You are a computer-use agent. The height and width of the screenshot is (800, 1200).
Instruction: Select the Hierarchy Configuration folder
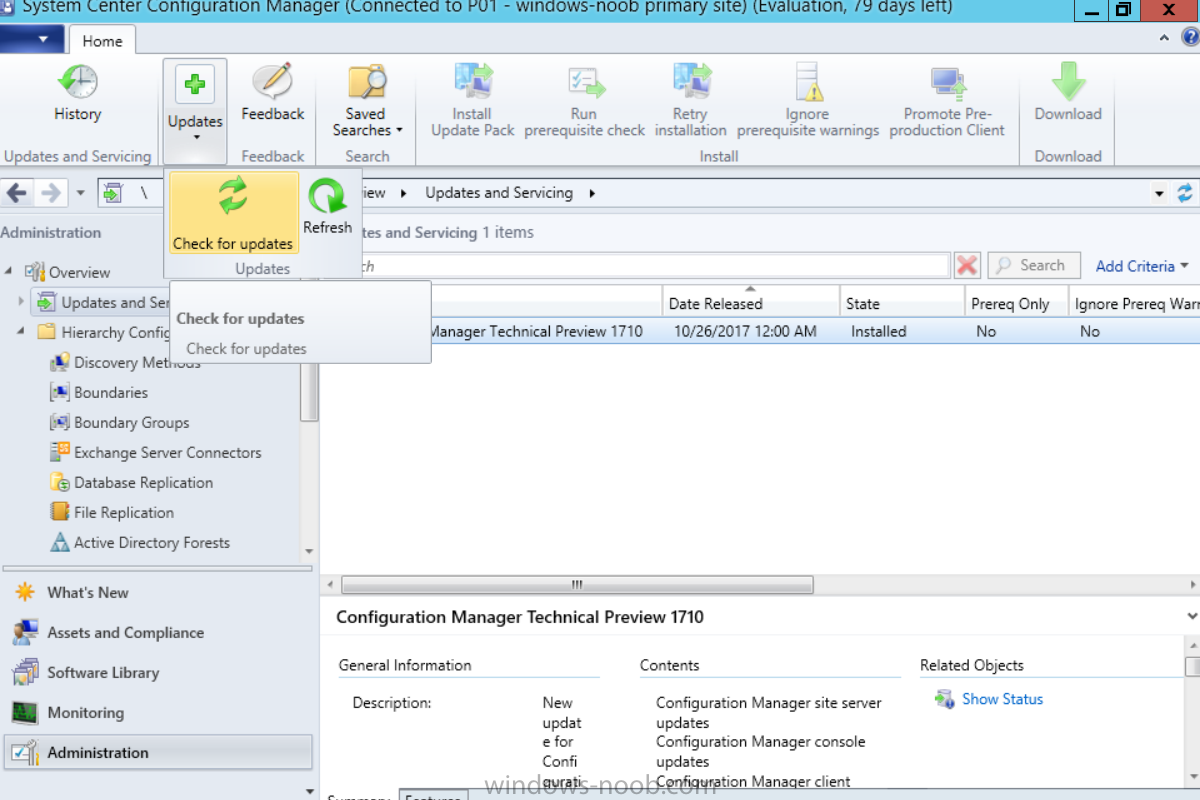click(x=105, y=332)
